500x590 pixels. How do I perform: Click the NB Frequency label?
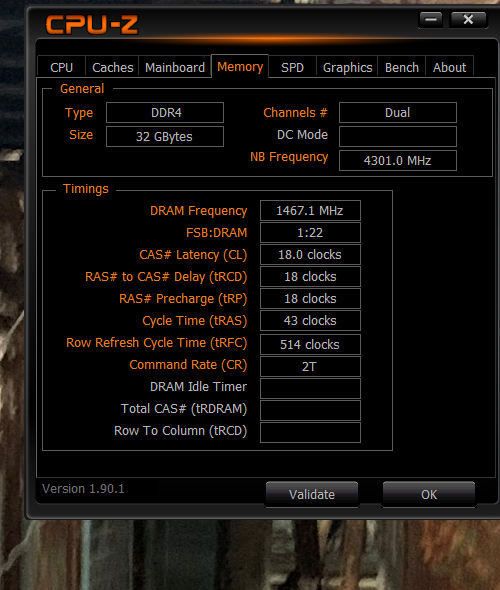click(289, 157)
